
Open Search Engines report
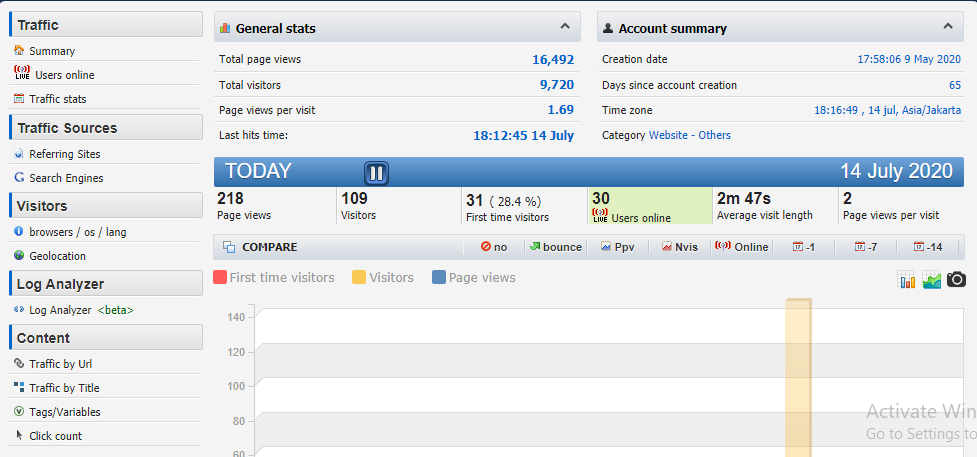point(66,178)
